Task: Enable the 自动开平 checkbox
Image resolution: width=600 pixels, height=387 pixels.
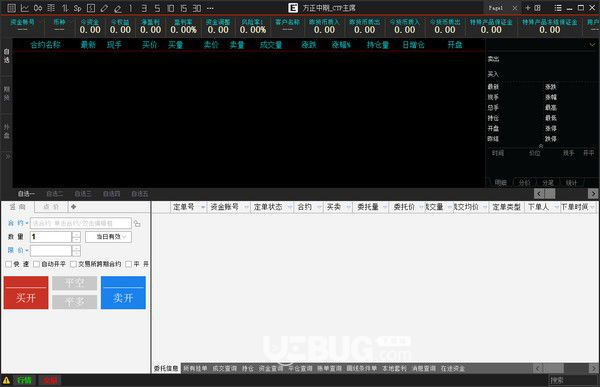Action: click(x=37, y=264)
